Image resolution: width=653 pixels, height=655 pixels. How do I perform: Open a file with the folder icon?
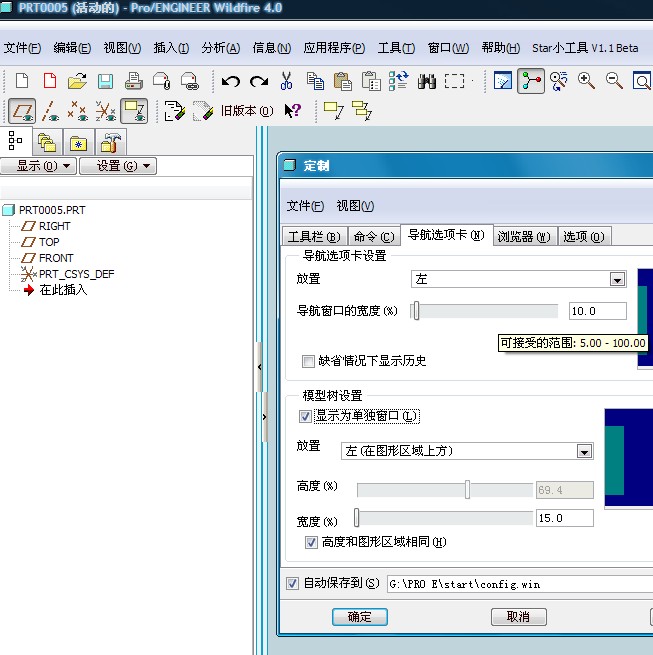(x=77, y=81)
